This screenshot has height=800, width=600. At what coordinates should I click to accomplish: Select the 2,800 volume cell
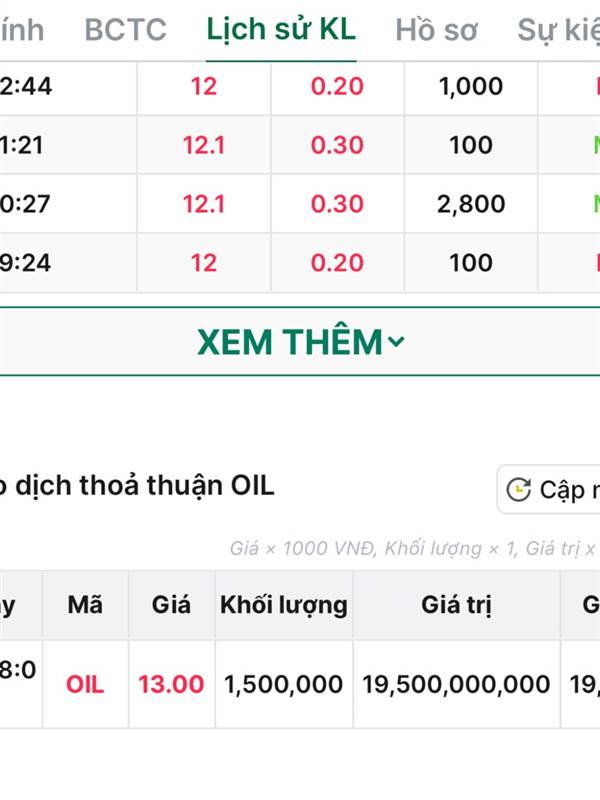tap(471, 204)
